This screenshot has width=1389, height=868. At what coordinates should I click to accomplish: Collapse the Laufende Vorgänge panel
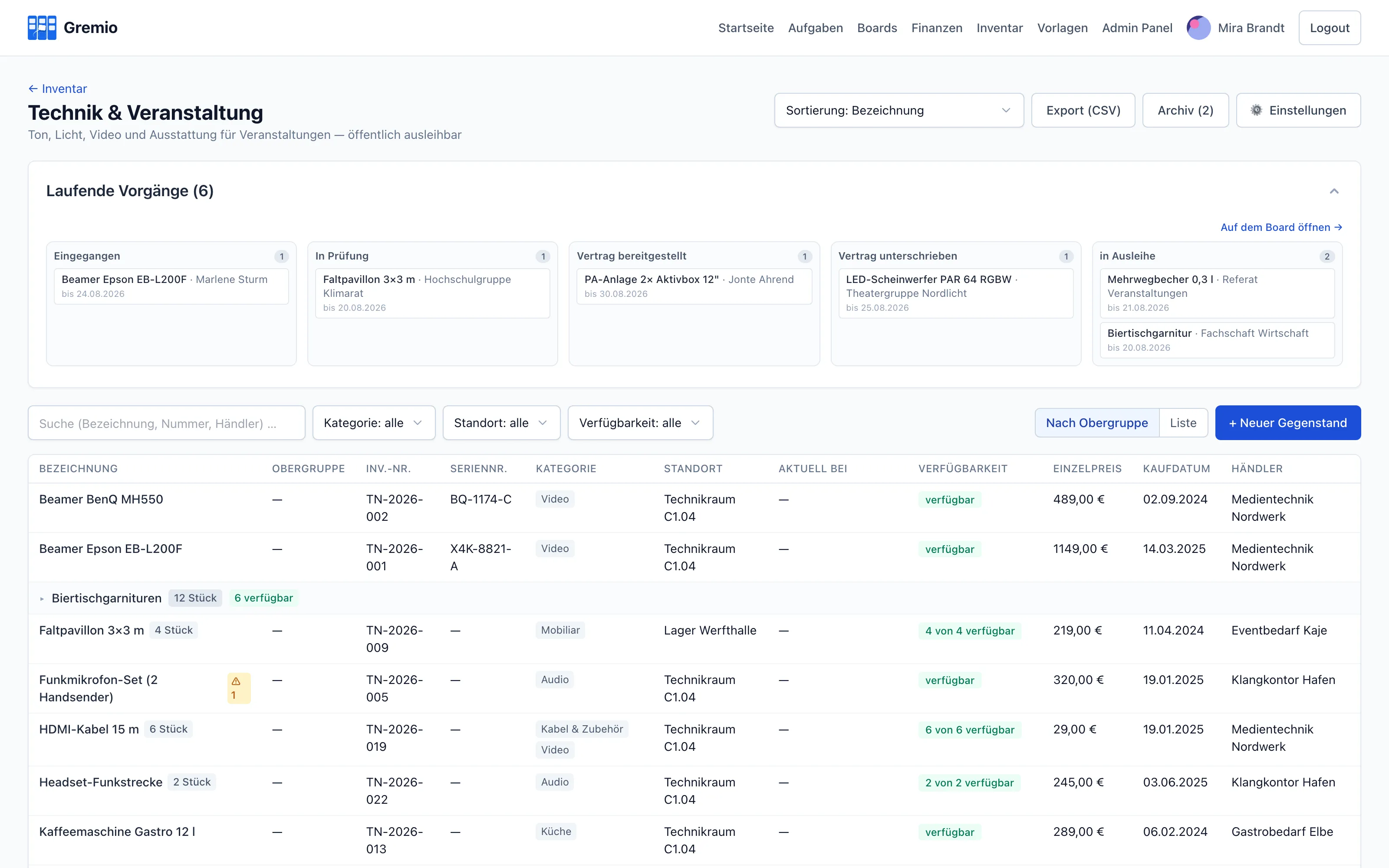1334,191
